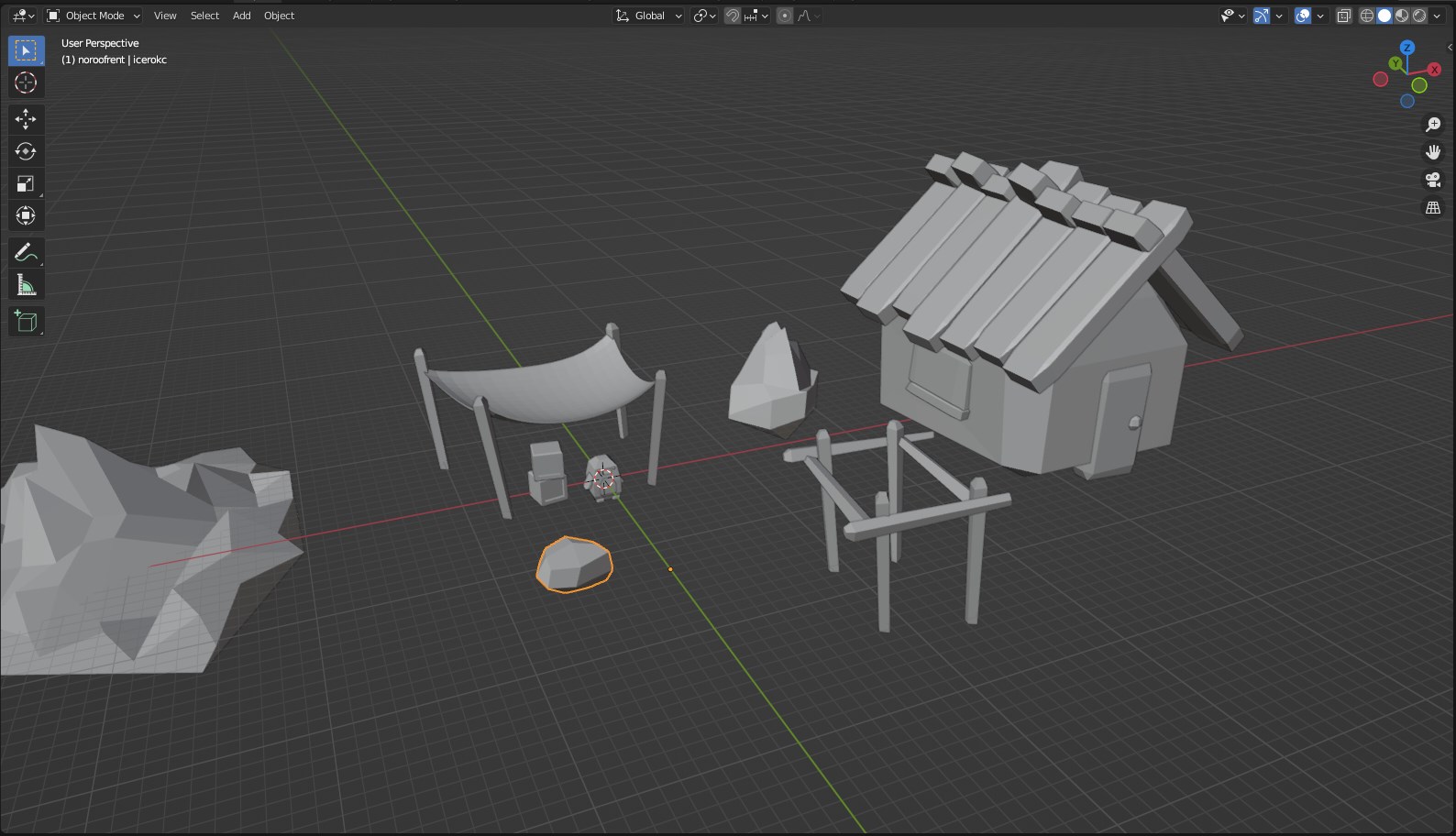Enable proportional editing
The image size is (1456, 836).
pos(785,16)
